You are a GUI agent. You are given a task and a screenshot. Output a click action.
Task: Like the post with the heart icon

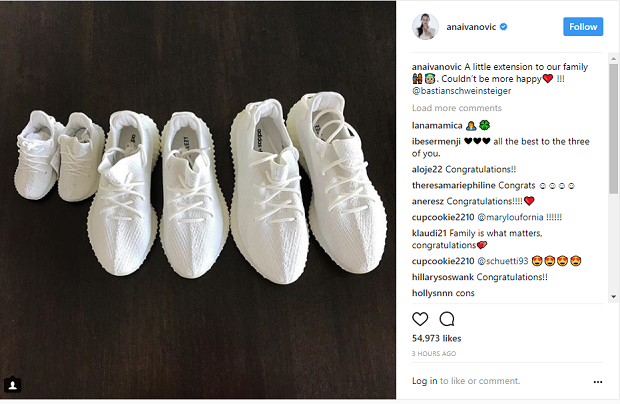pyautogui.click(x=420, y=319)
